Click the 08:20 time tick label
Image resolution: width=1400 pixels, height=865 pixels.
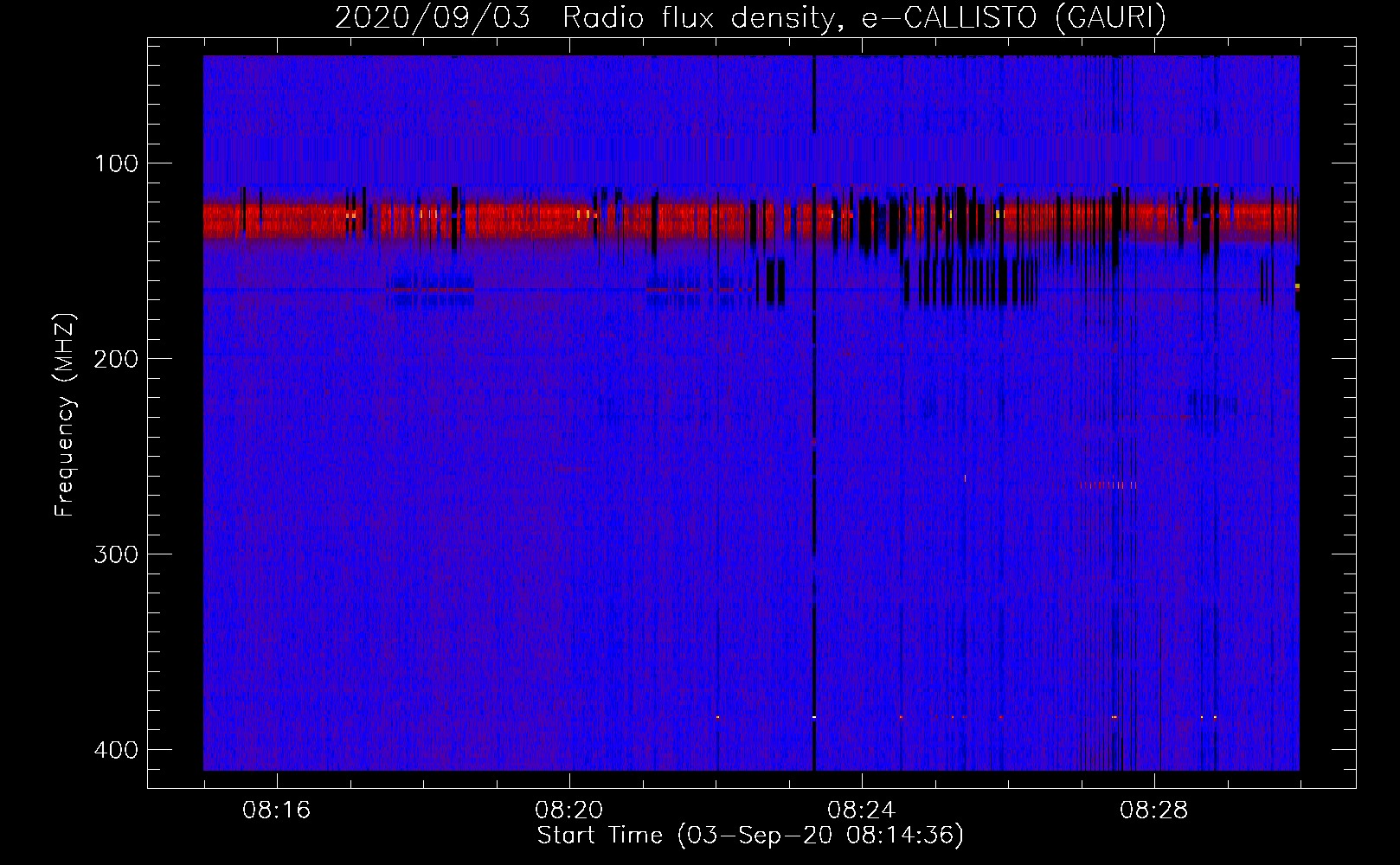coord(568,811)
